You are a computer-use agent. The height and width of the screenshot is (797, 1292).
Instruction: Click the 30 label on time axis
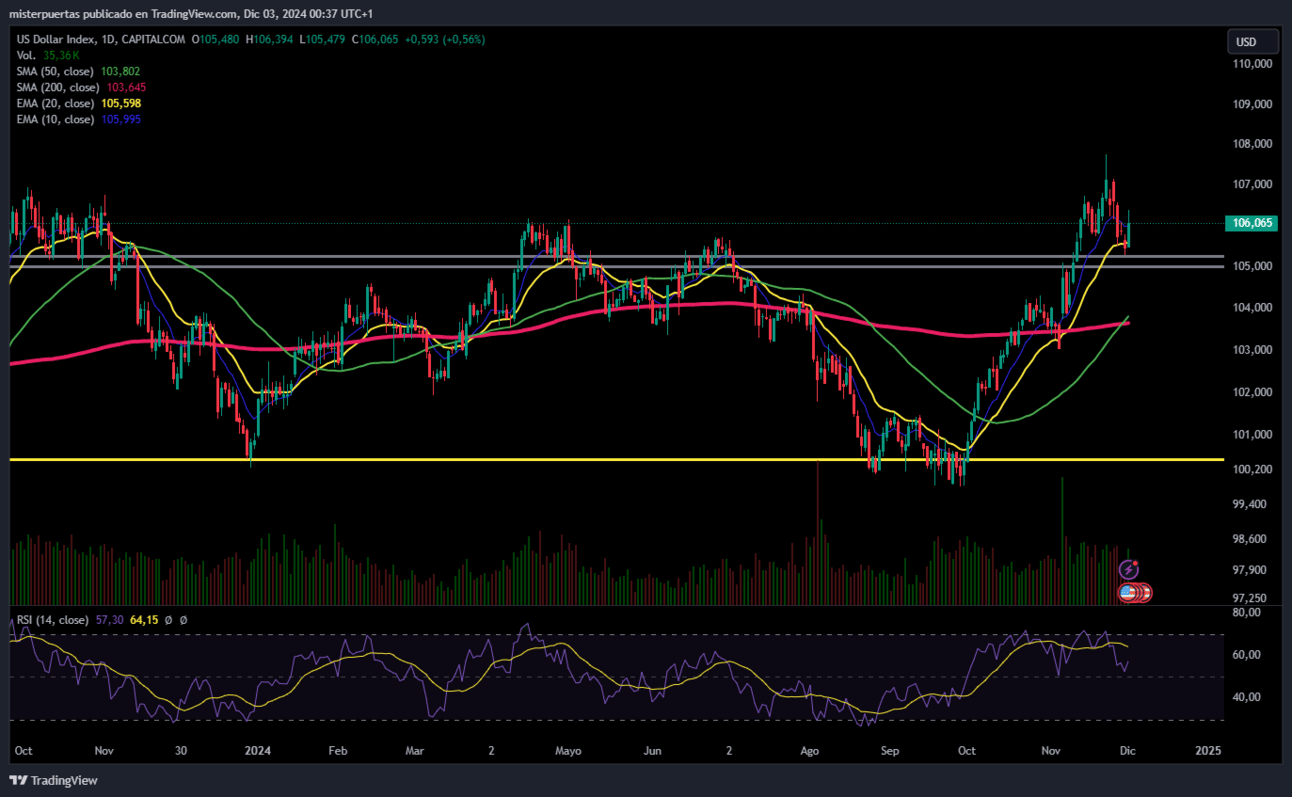tap(181, 750)
